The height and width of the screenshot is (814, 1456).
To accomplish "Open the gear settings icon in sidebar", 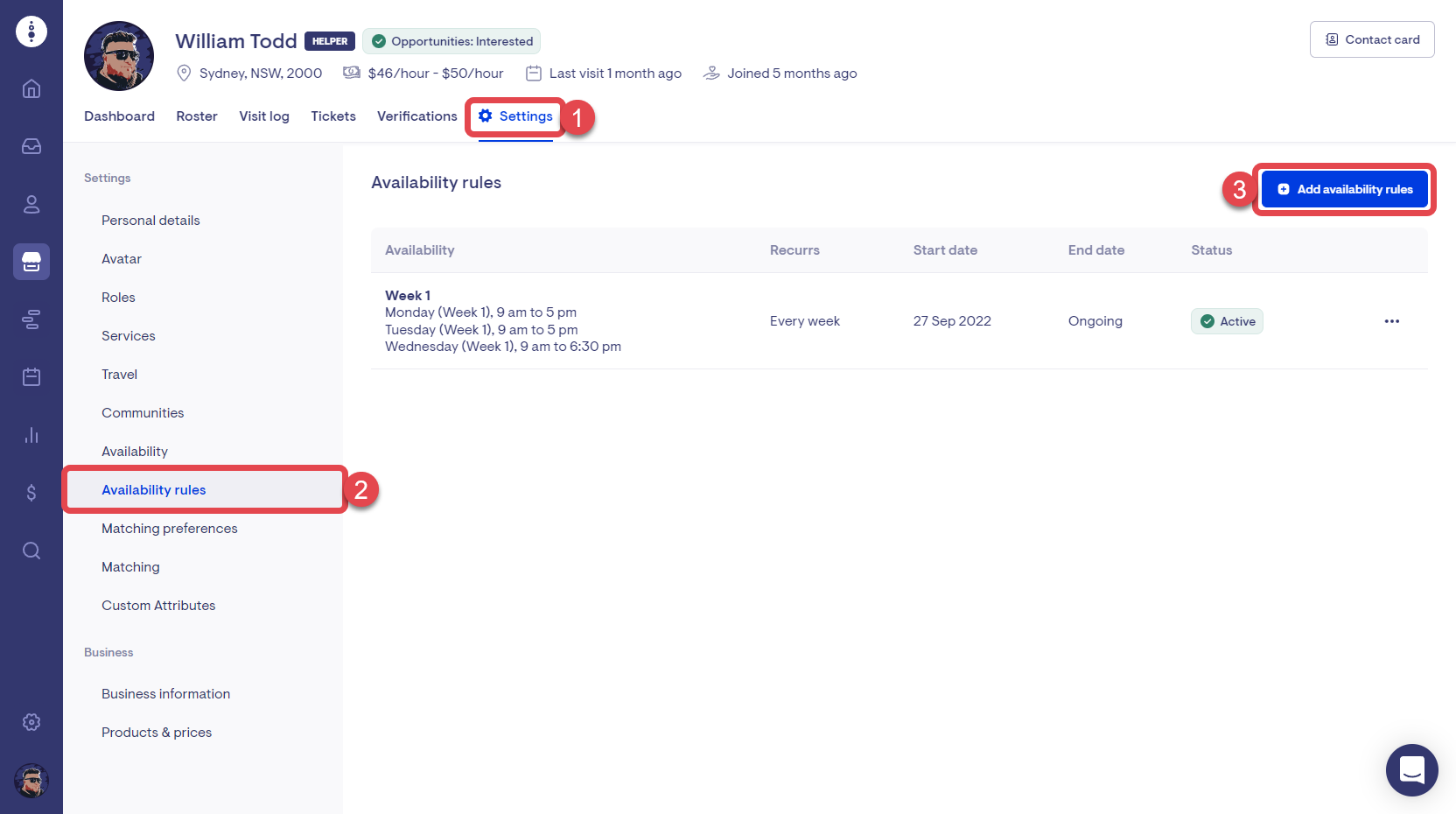I will (31, 722).
